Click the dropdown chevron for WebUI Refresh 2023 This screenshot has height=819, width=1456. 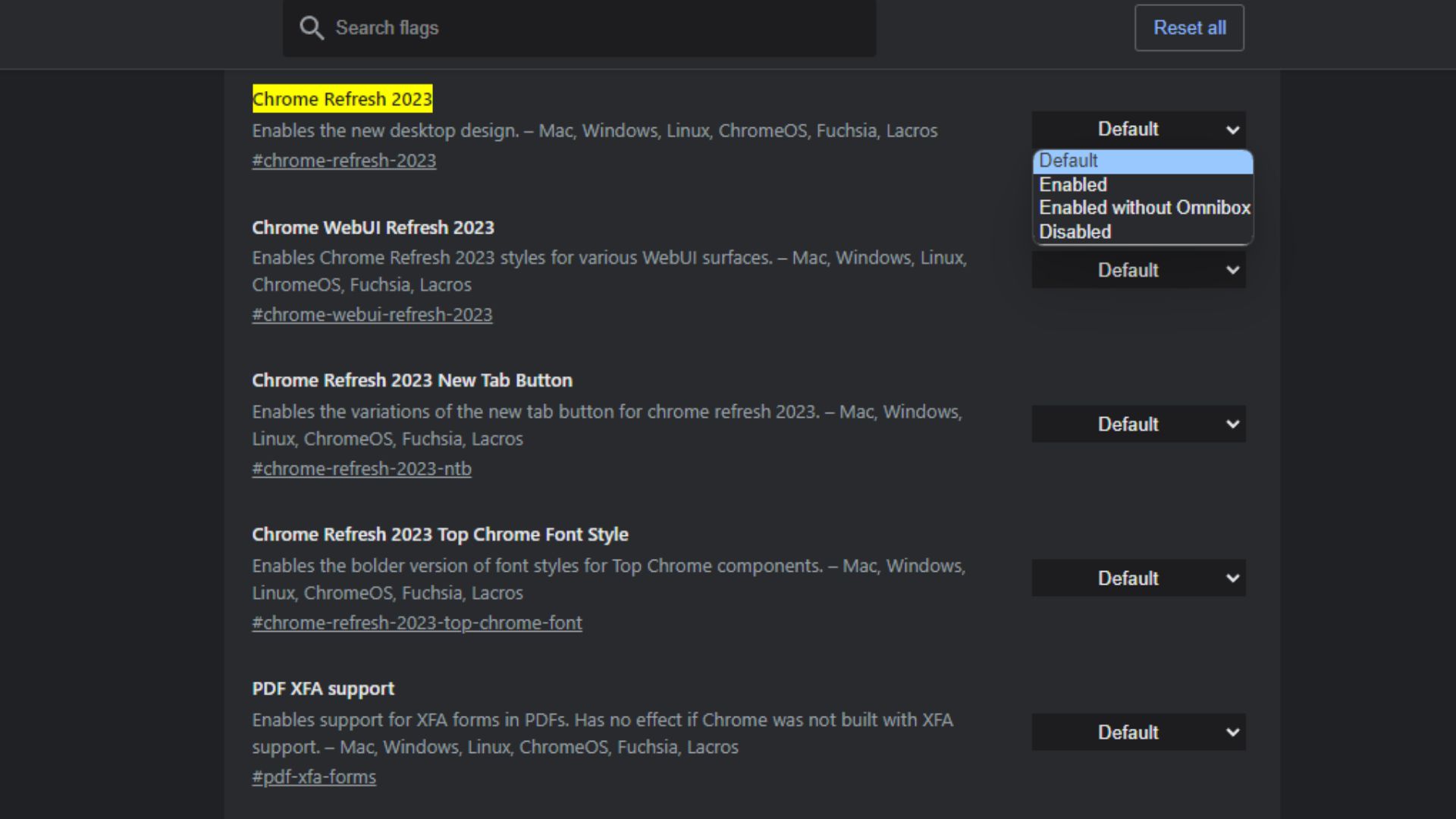pyautogui.click(x=1231, y=270)
